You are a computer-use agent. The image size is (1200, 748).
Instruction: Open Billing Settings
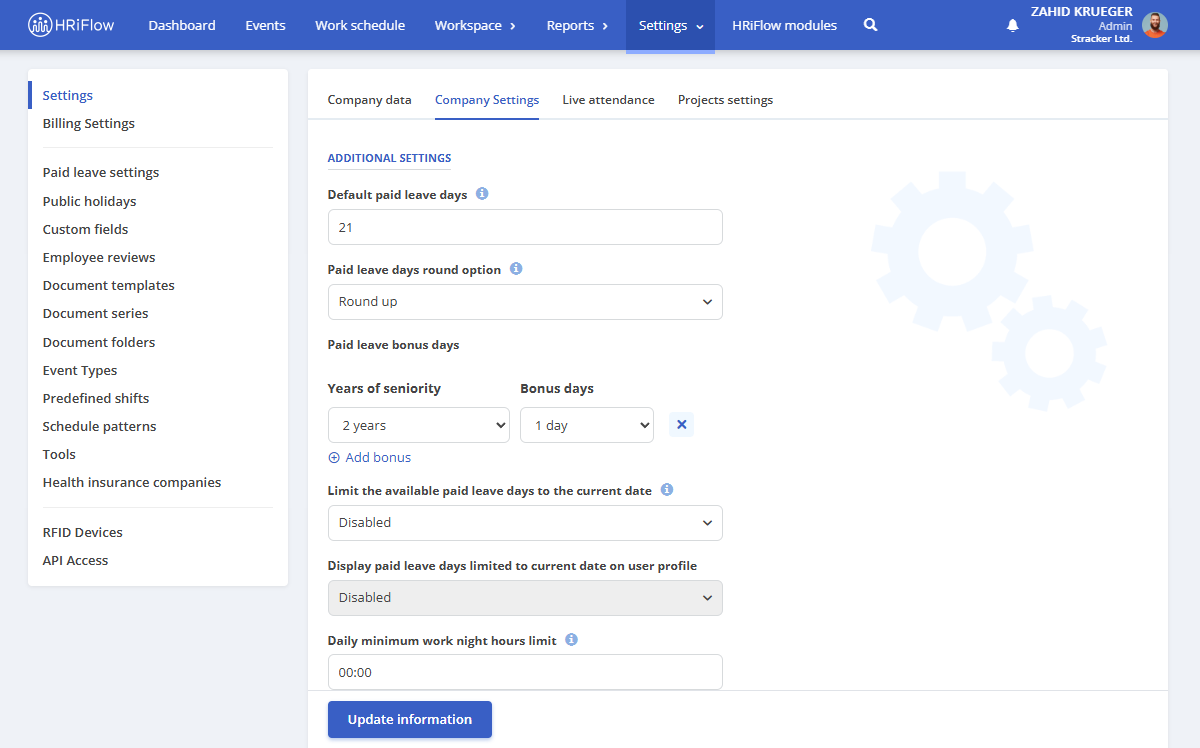tap(89, 124)
